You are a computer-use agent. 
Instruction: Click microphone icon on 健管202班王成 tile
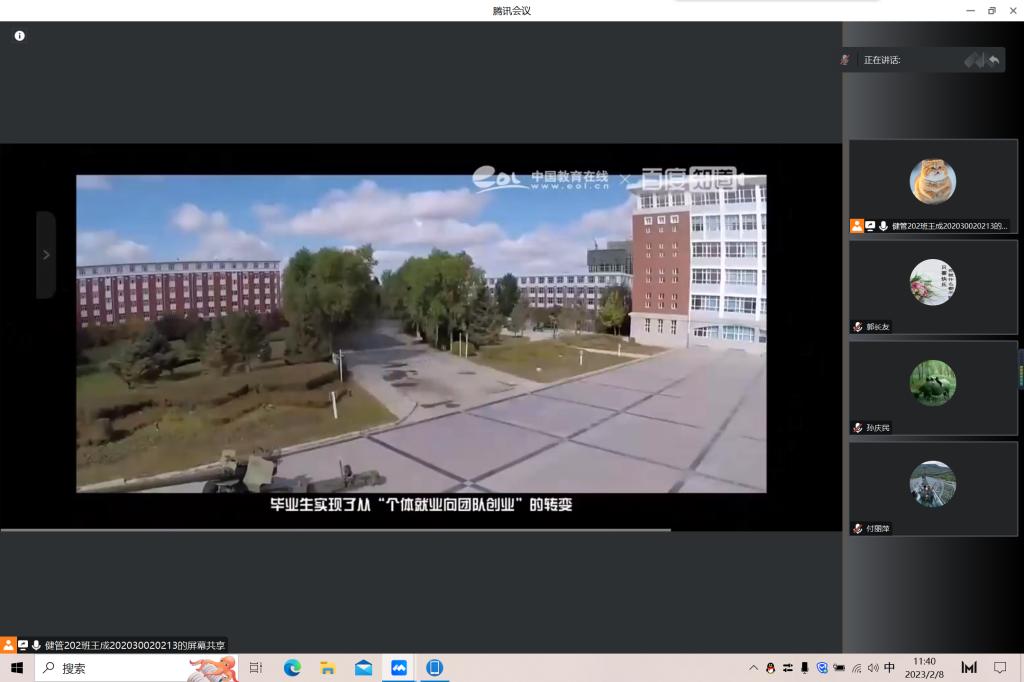click(x=883, y=226)
